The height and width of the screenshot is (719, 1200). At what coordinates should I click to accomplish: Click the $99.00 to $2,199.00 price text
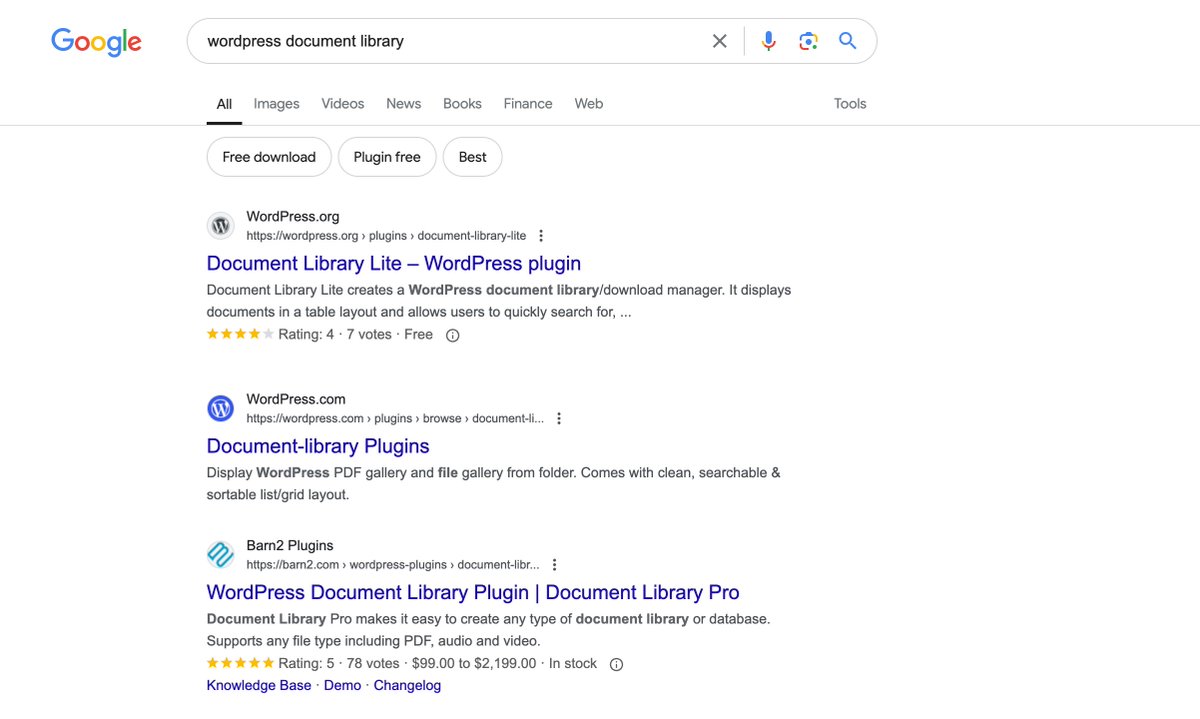(x=474, y=663)
